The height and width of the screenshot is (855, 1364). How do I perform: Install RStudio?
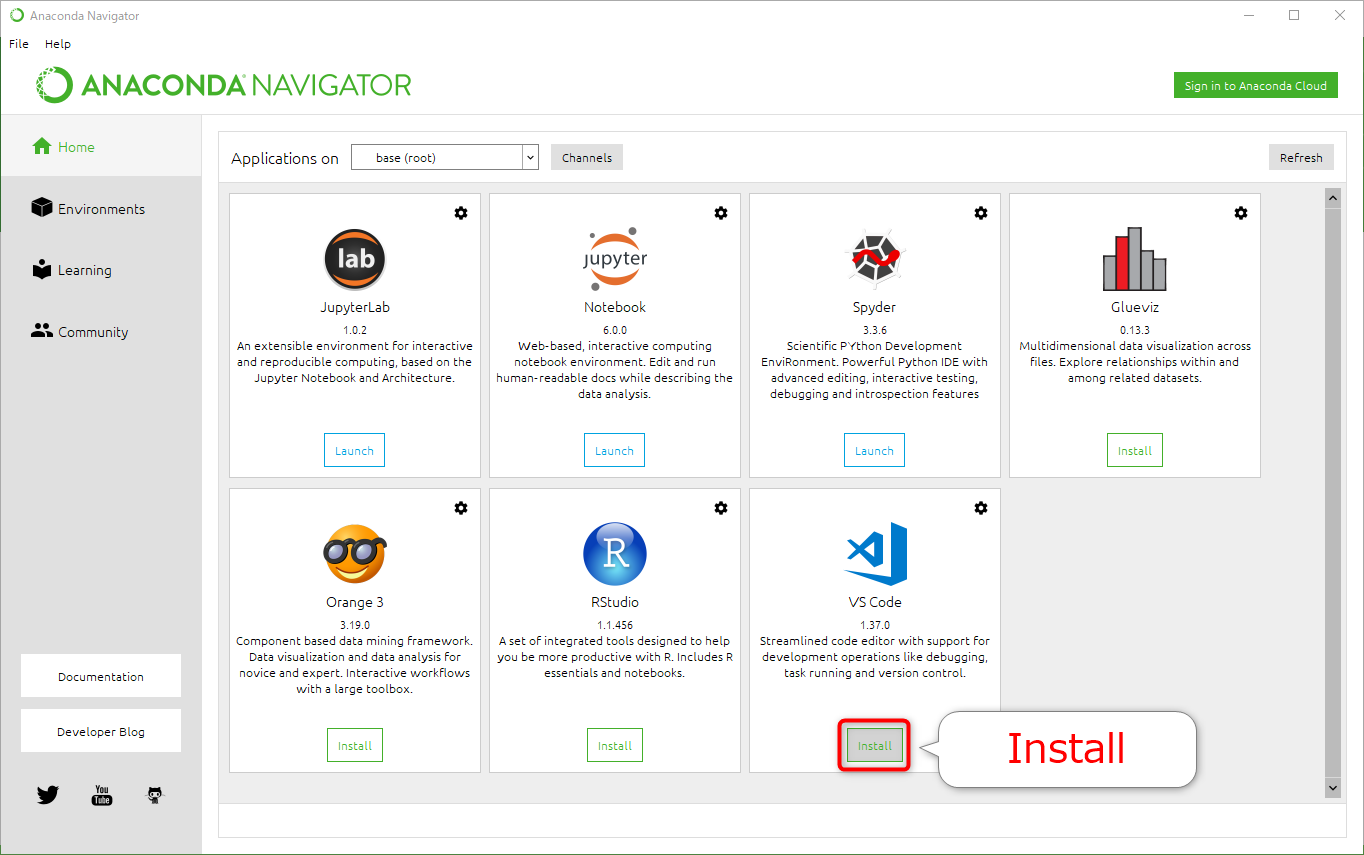coord(615,745)
